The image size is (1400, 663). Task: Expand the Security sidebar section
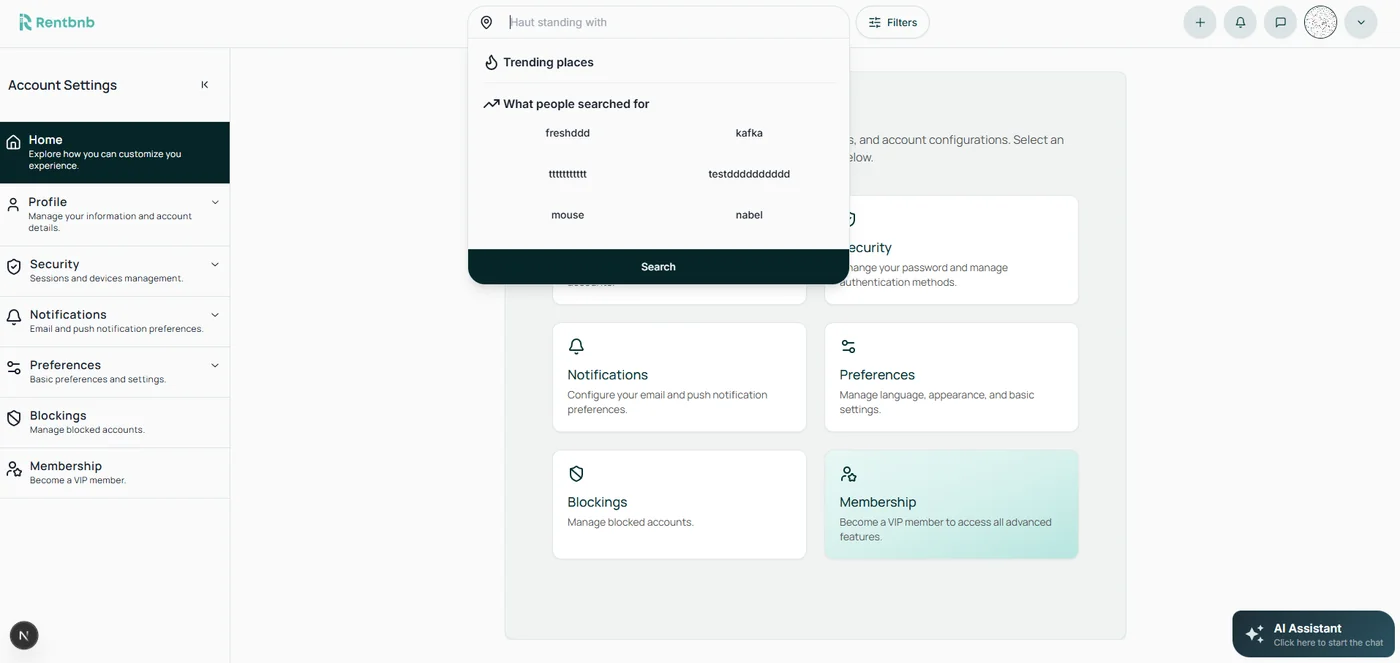tap(214, 265)
